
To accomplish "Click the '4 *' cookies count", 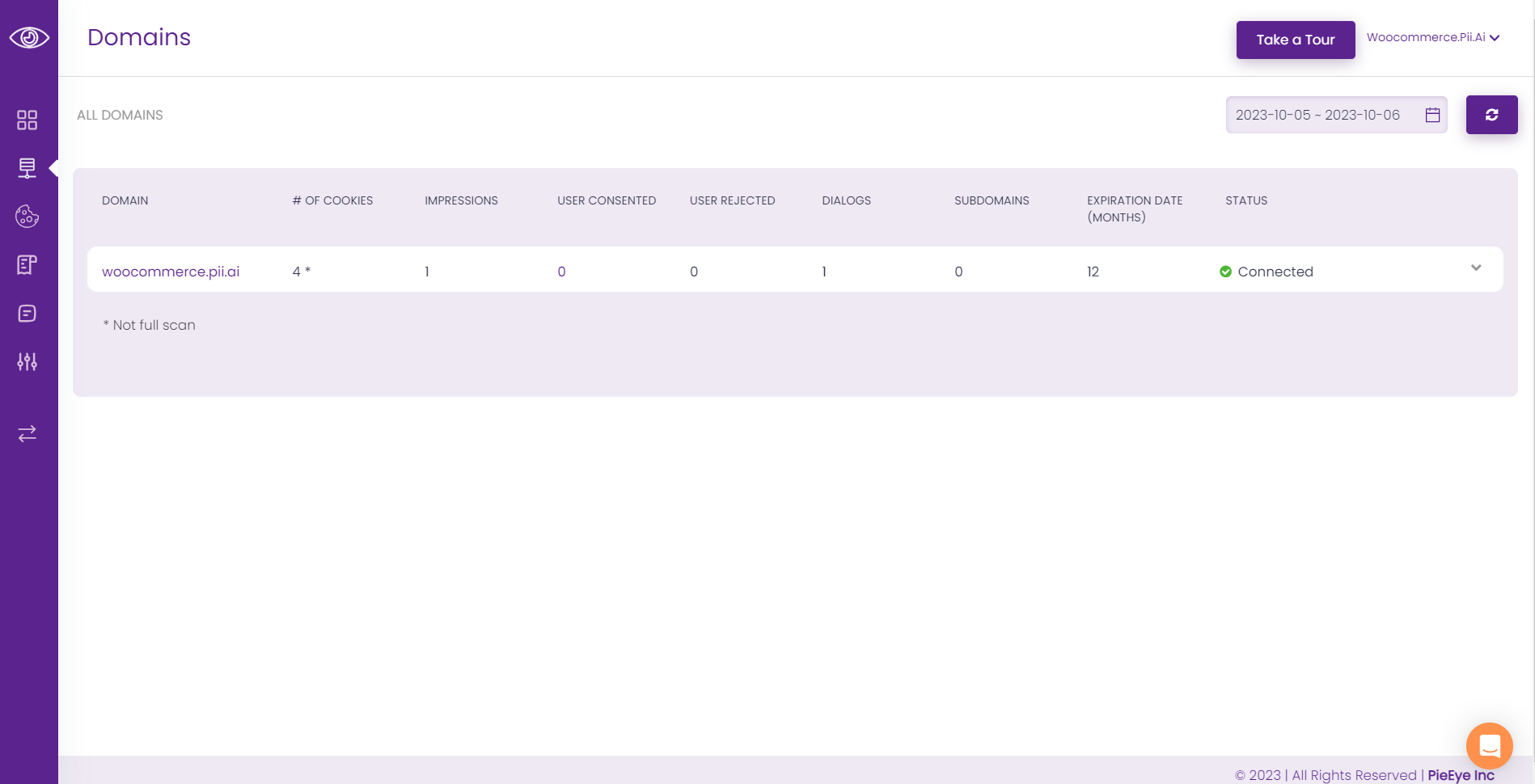I will (302, 272).
